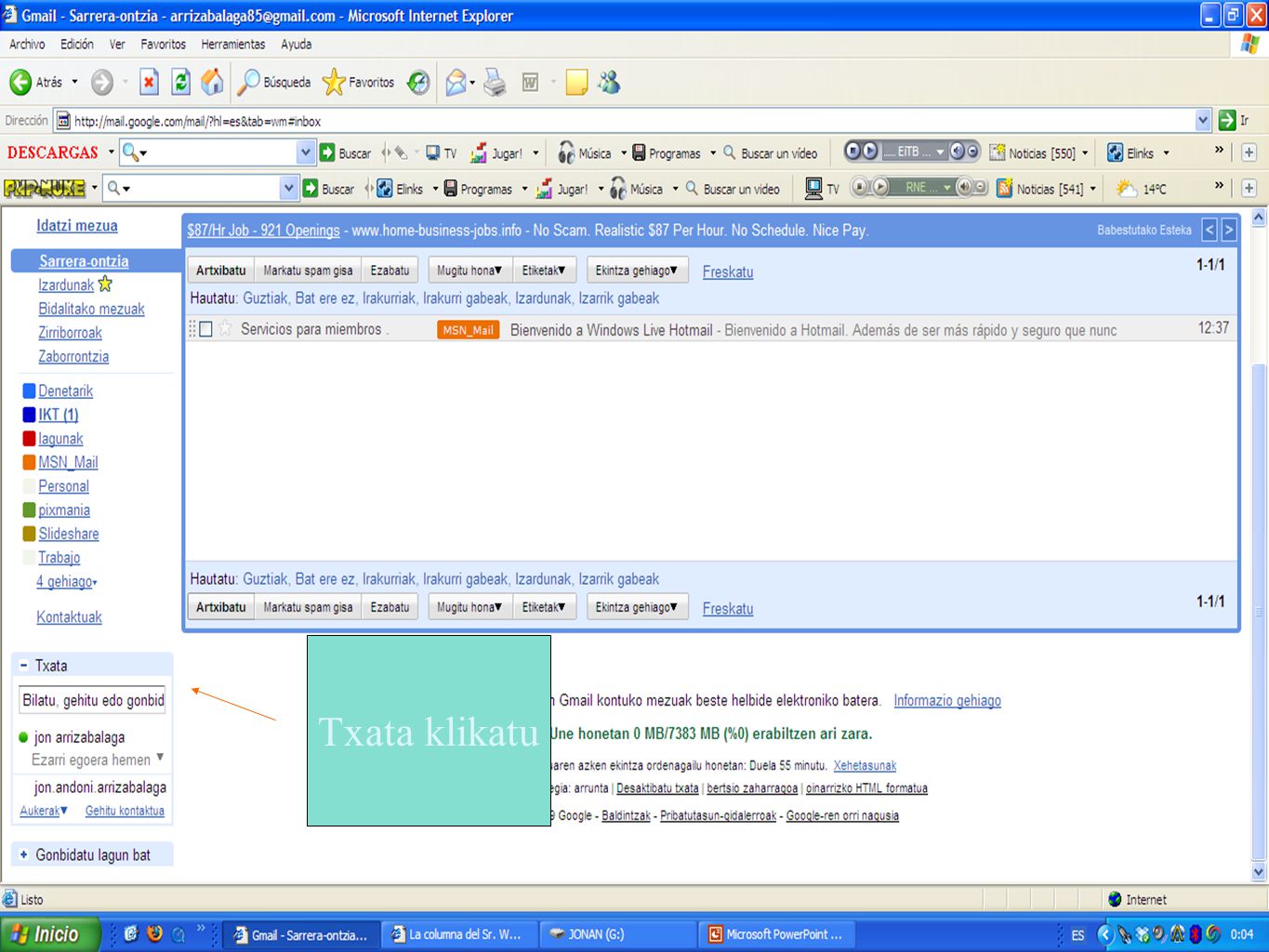Open the mail envelope toolbar icon

[456, 83]
